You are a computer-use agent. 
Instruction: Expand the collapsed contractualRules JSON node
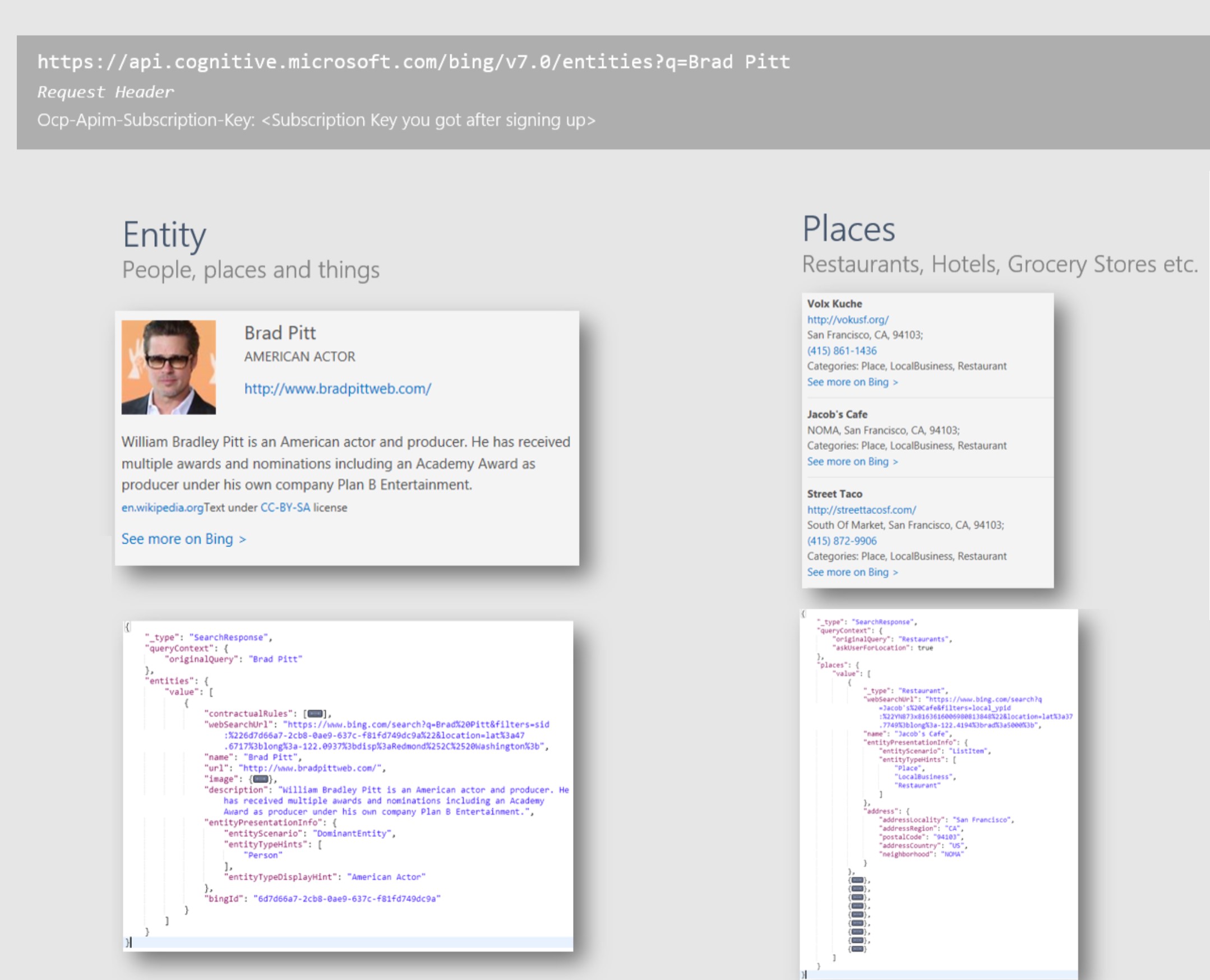315,714
